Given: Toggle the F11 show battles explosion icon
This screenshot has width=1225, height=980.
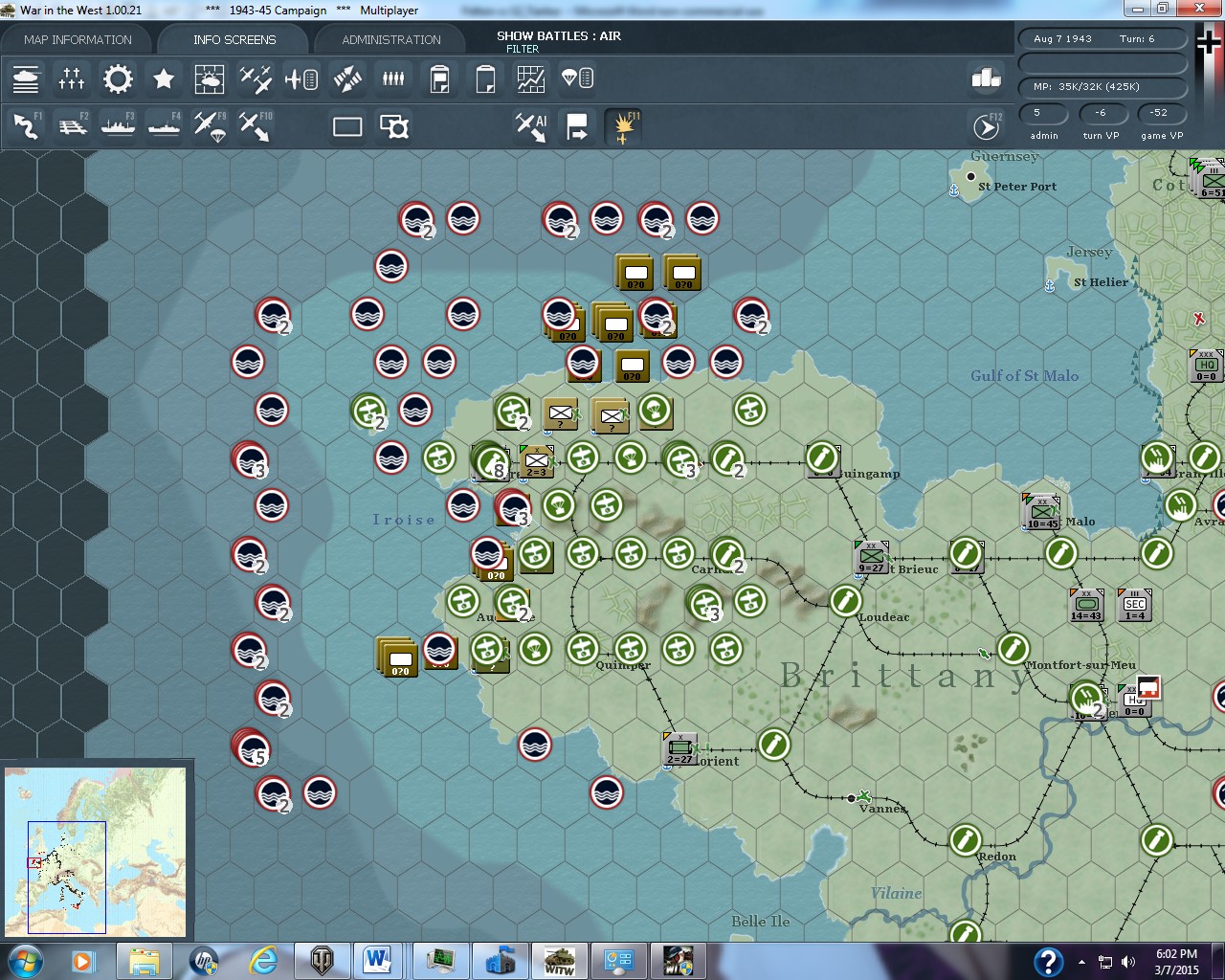Looking at the screenshot, I should tap(623, 126).
